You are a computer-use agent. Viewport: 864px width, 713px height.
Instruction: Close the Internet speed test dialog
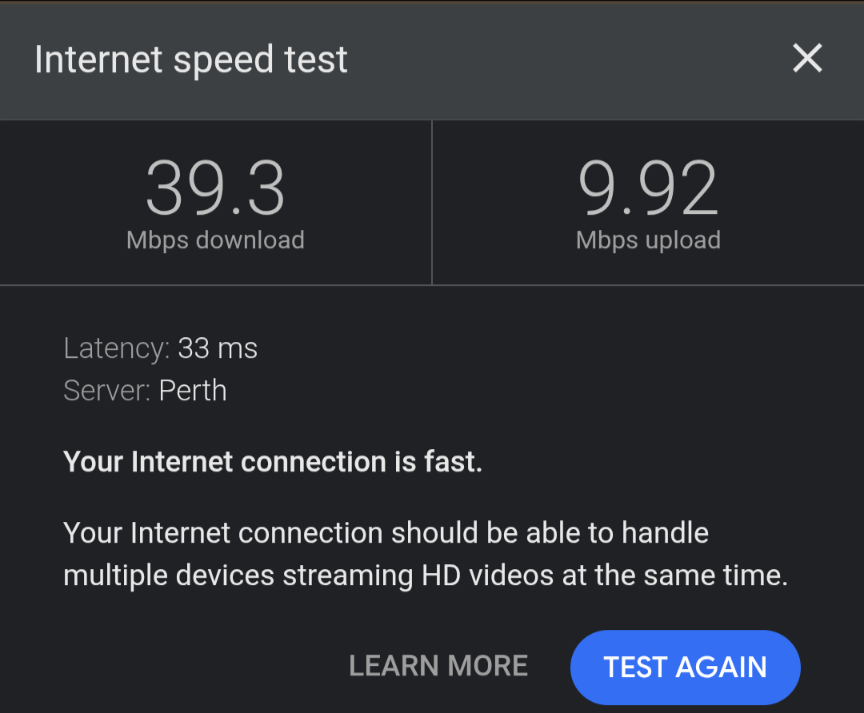click(x=807, y=58)
